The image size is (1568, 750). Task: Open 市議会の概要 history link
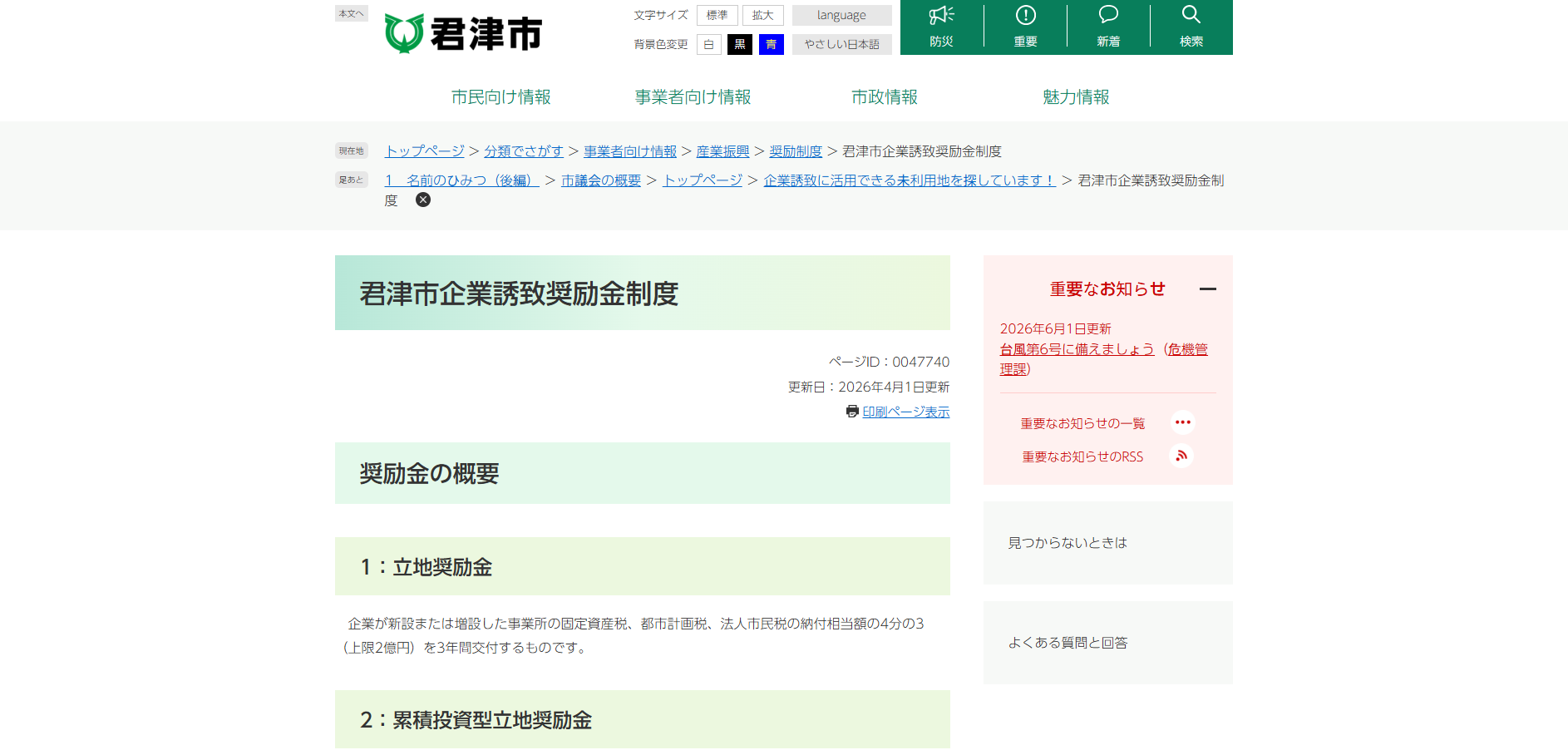pyautogui.click(x=601, y=180)
